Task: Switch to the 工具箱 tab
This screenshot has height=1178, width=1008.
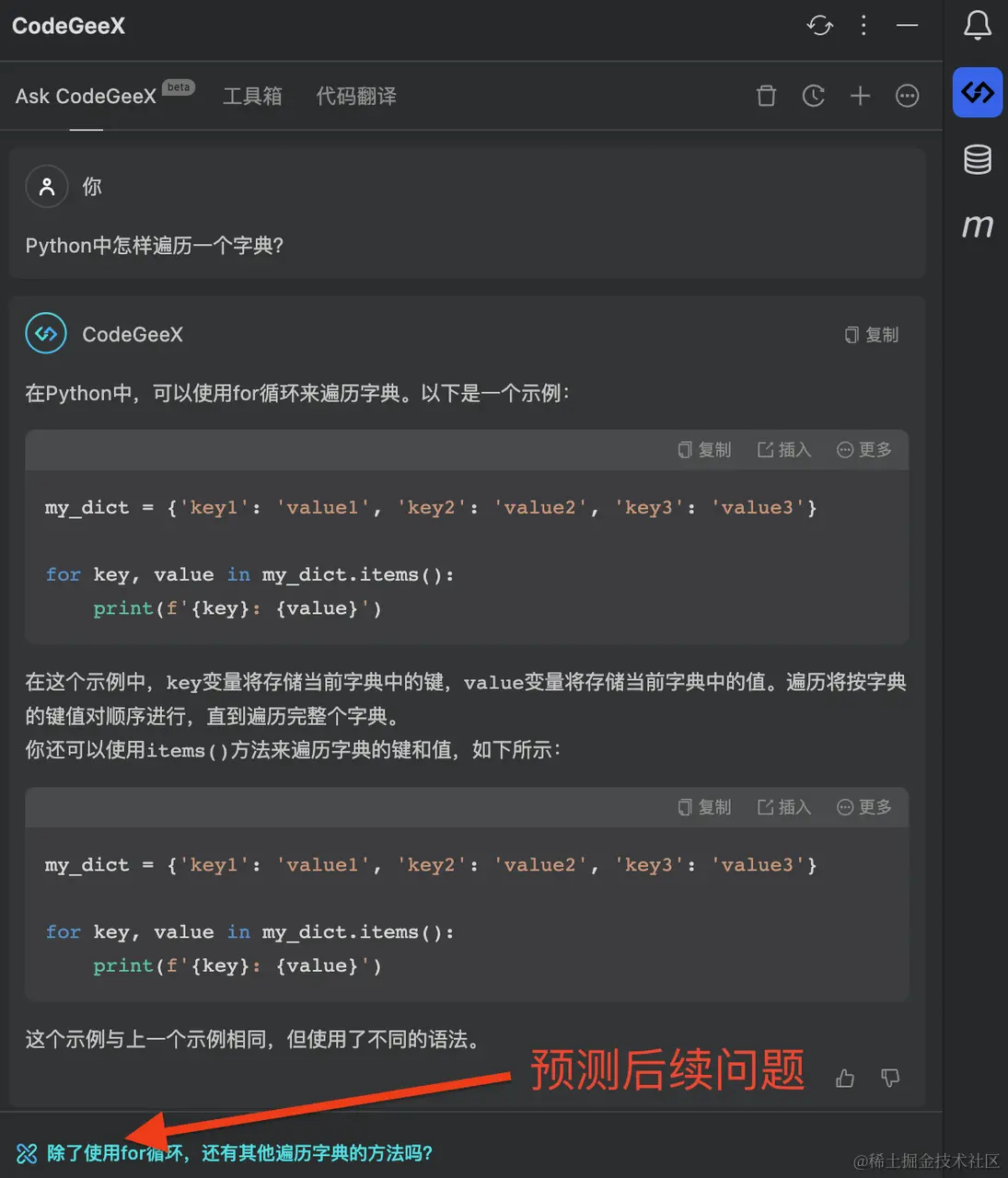Action: pyautogui.click(x=253, y=96)
